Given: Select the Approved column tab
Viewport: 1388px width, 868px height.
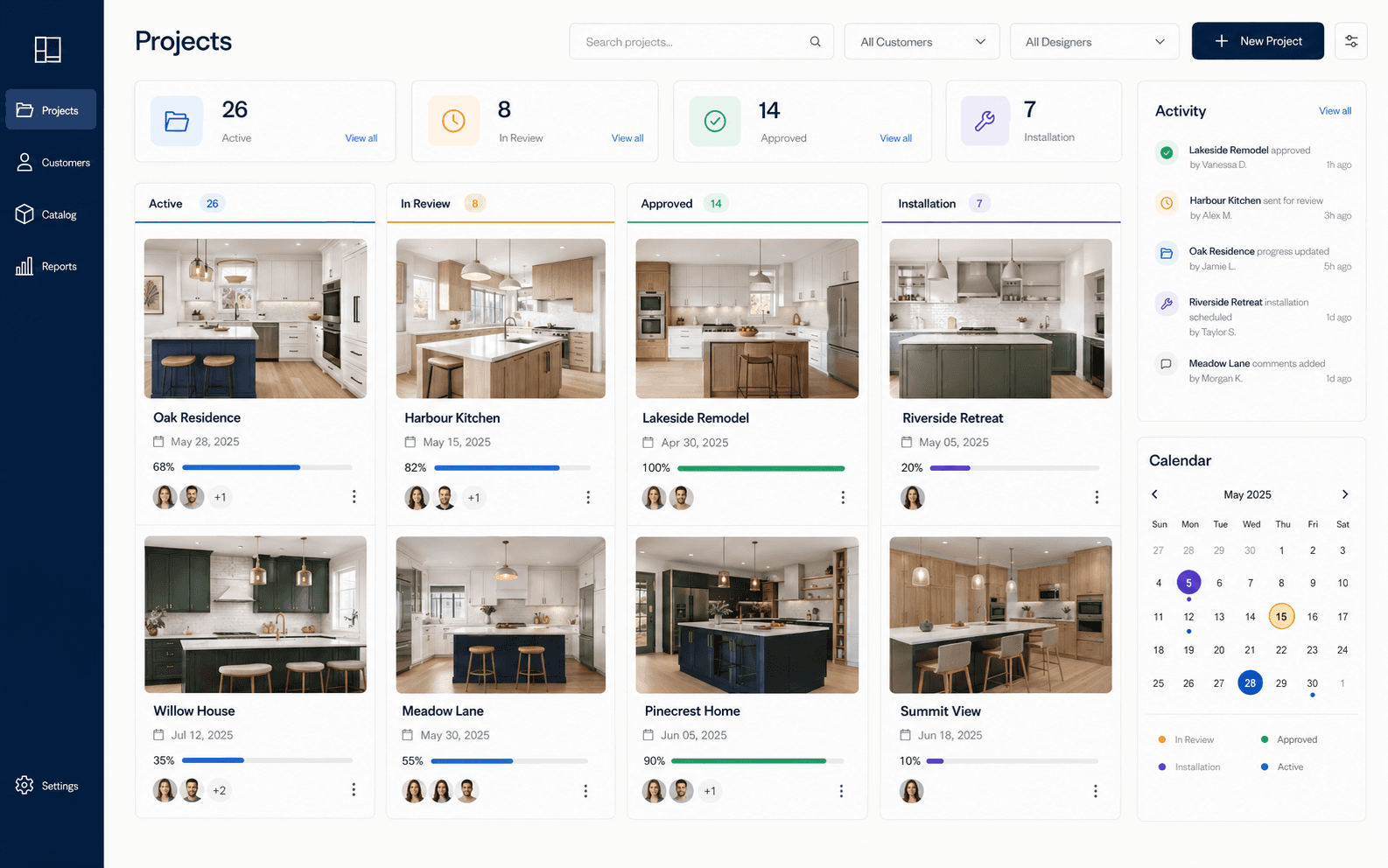Looking at the screenshot, I should (x=747, y=203).
